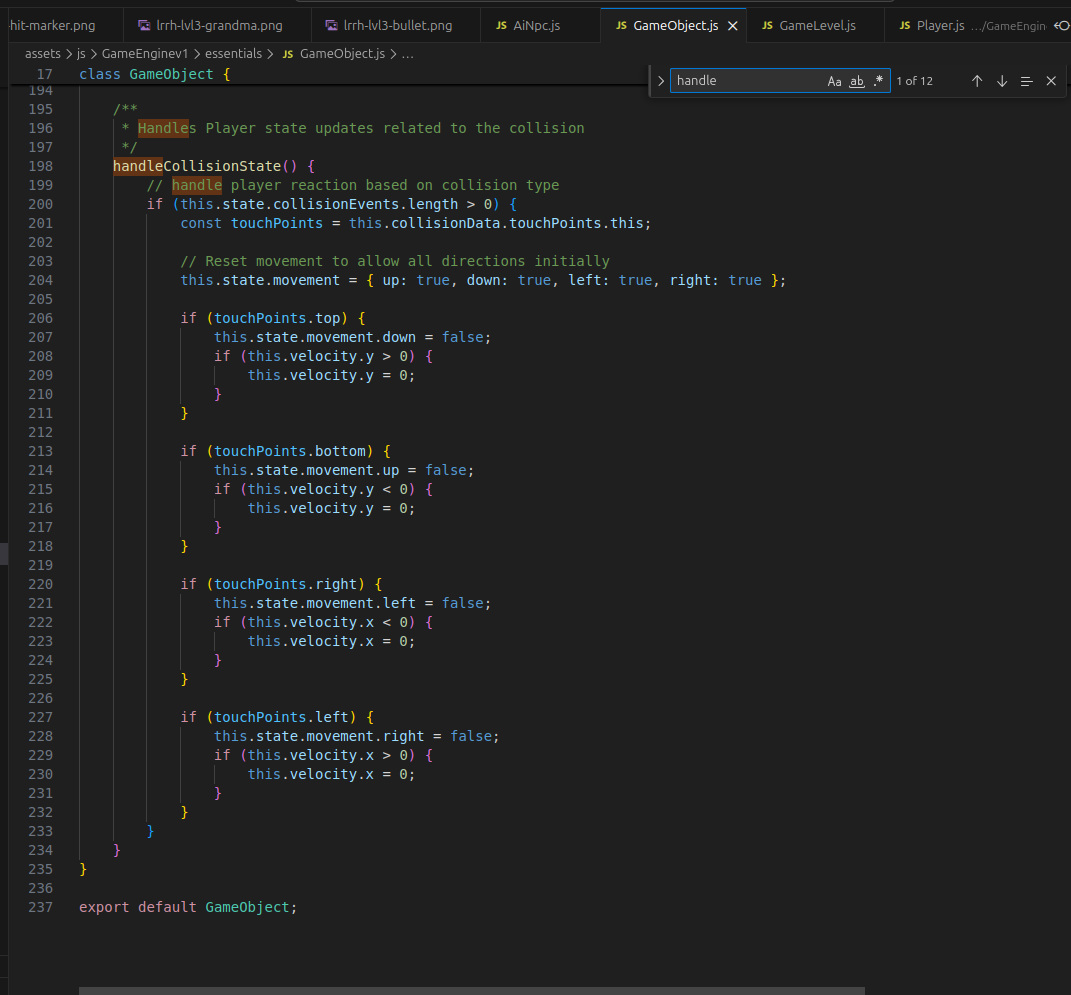
Task: Enable Use Regular Expression search
Action: 878,81
